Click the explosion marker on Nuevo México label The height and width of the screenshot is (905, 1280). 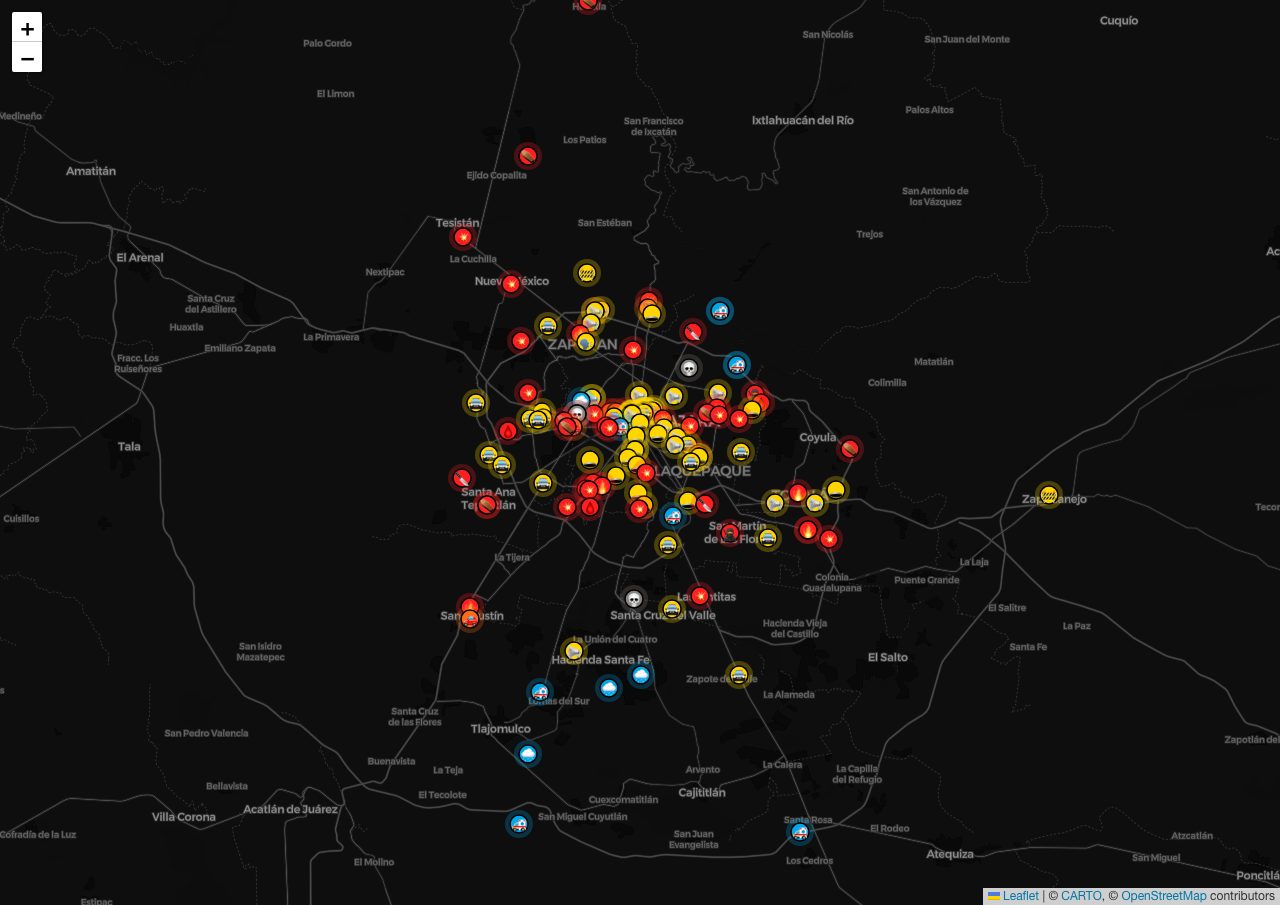pos(511,284)
